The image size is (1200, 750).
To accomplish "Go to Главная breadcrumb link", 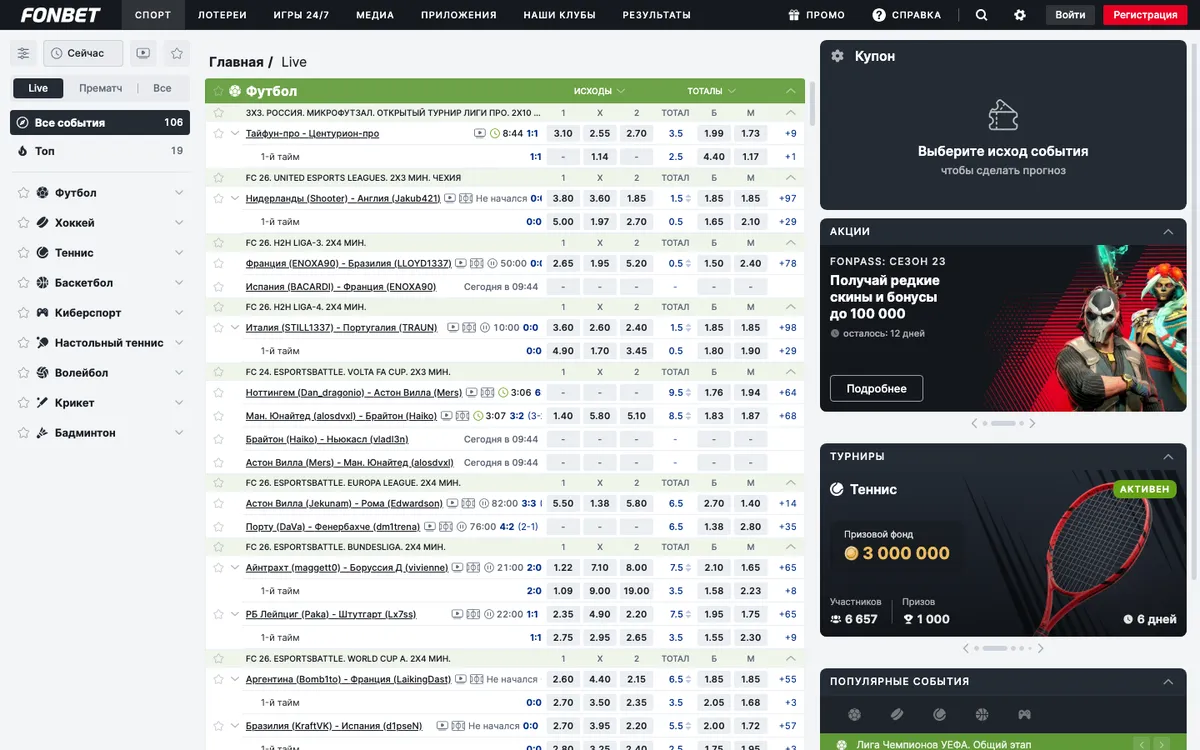I will 236,62.
